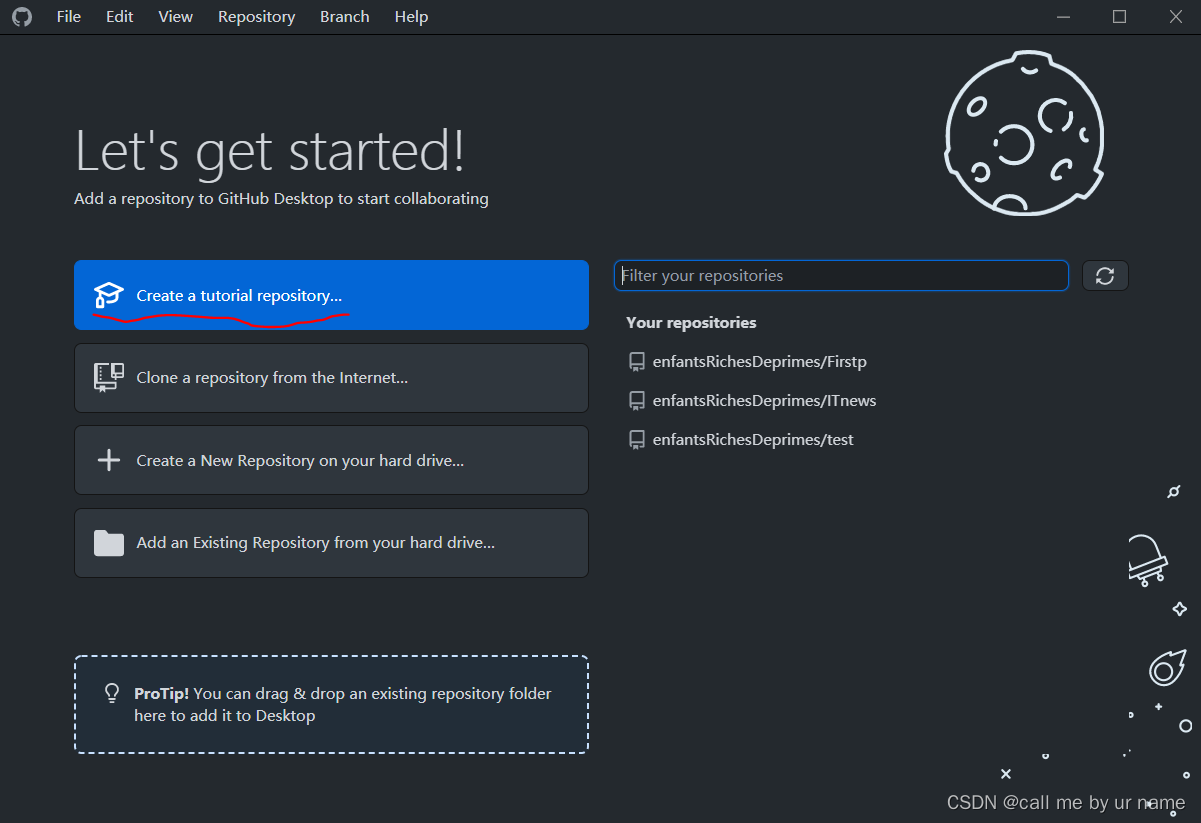The height and width of the screenshot is (823, 1201).
Task: Click the GitHub logo in the title bar
Action: 22,16
